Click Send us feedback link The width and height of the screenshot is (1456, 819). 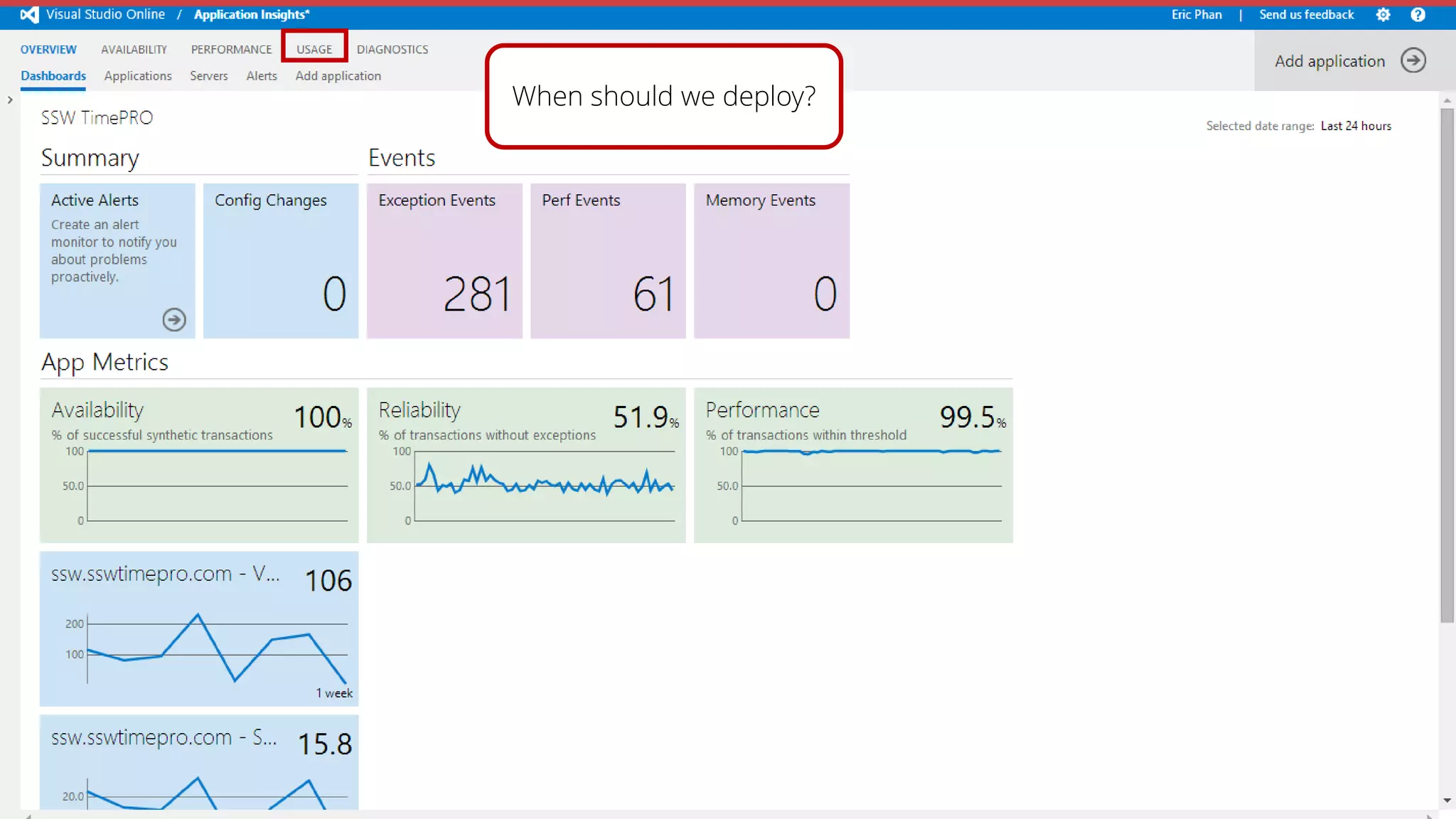(1306, 15)
